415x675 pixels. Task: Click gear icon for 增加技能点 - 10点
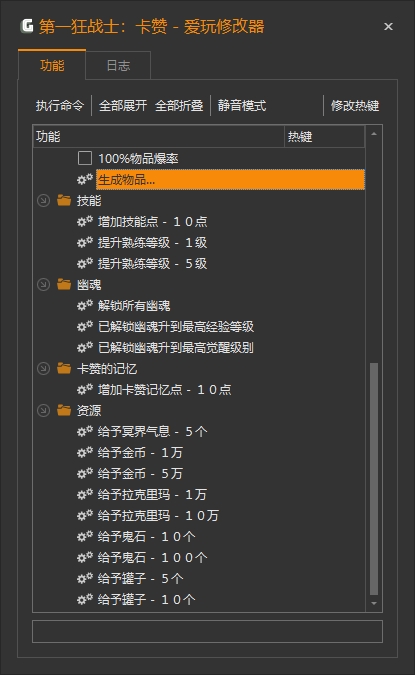[x=85, y=221]
